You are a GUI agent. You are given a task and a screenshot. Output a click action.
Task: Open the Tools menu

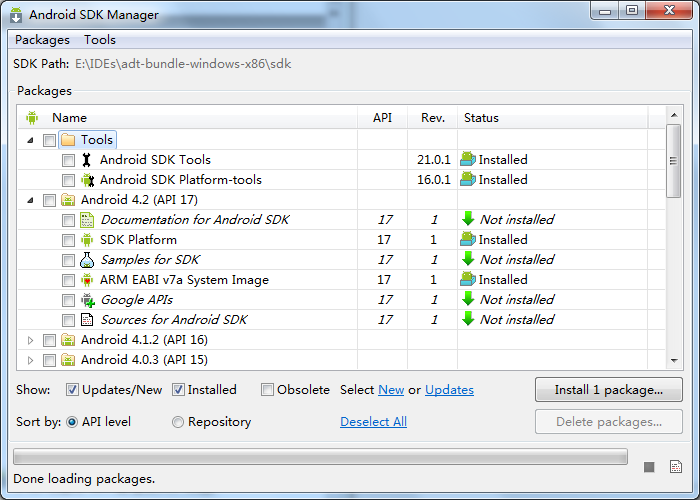(x=100, y=40)
